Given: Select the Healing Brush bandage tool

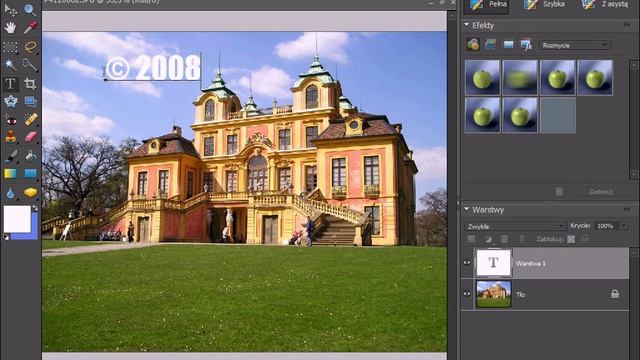Looking at the screenshot, I should click(30, 119).
